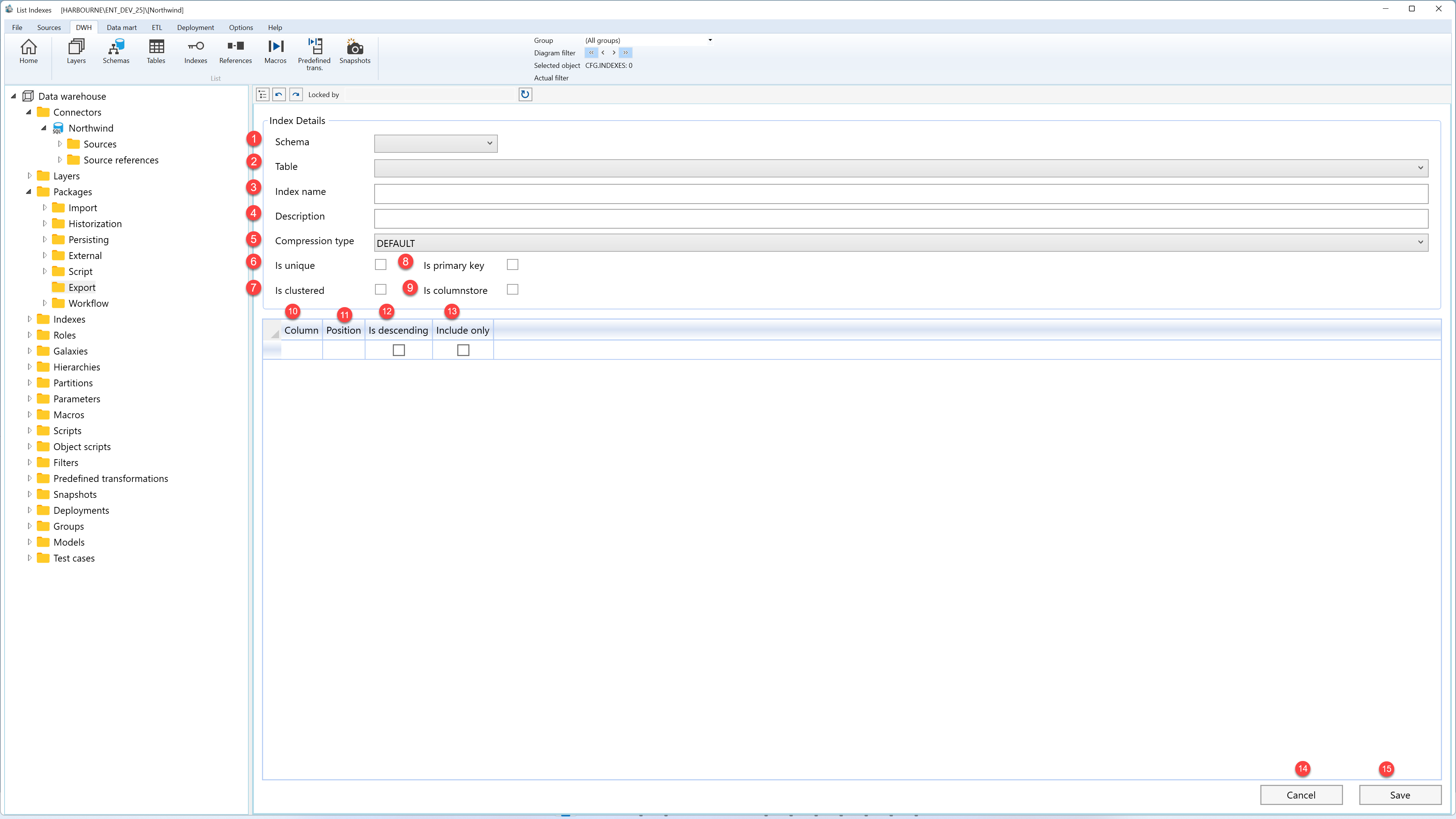
Task: Enable the Is primary key checkbox
Action: pos(512,265)
